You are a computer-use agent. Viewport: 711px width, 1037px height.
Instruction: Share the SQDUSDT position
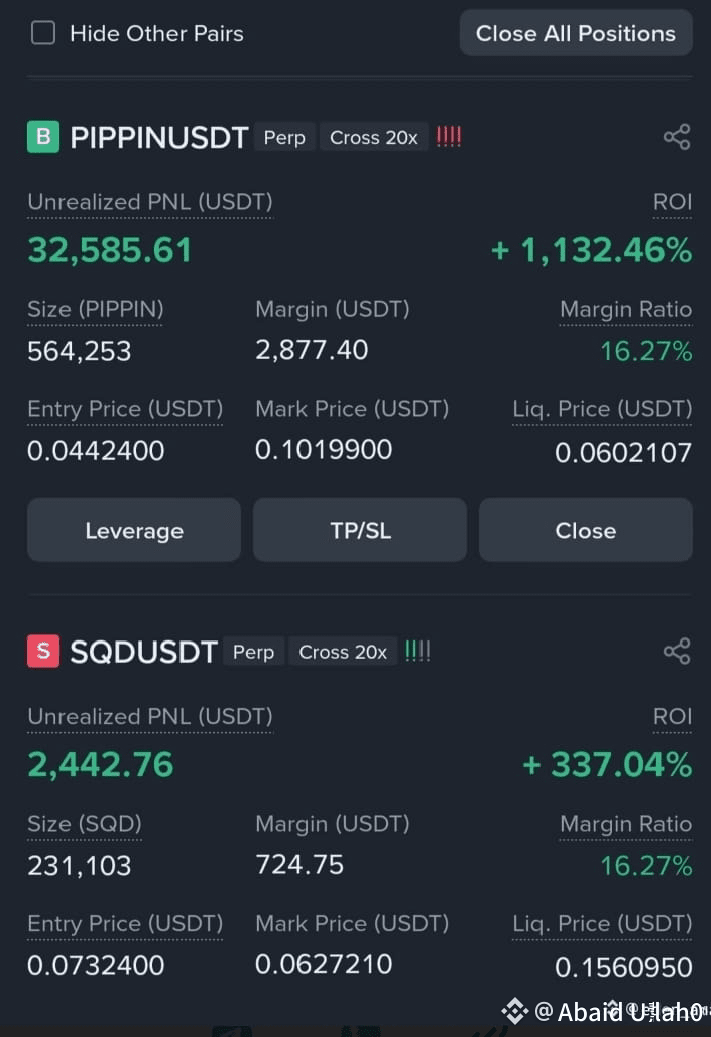click(677, 651)
